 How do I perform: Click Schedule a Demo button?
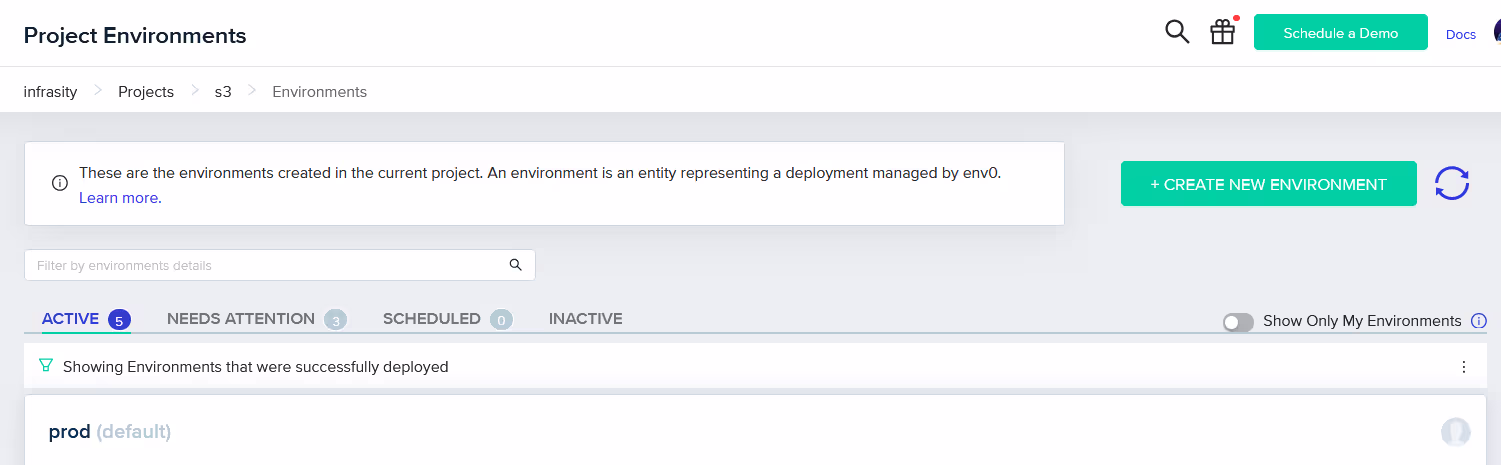tap(1341, 32)
